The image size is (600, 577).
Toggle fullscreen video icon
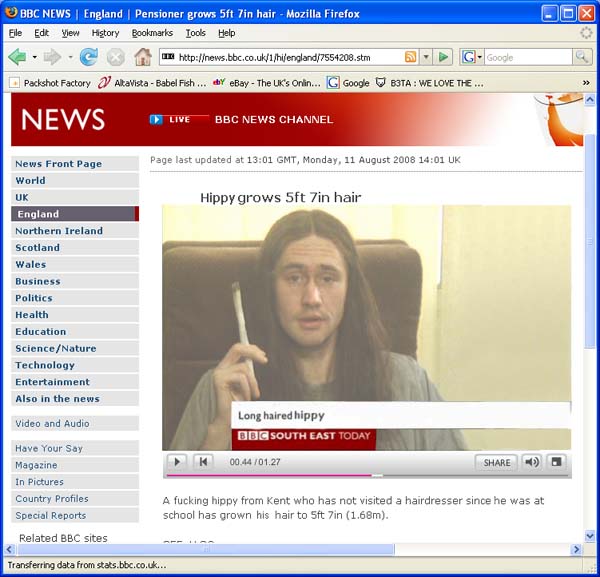[x=556, y=462]
